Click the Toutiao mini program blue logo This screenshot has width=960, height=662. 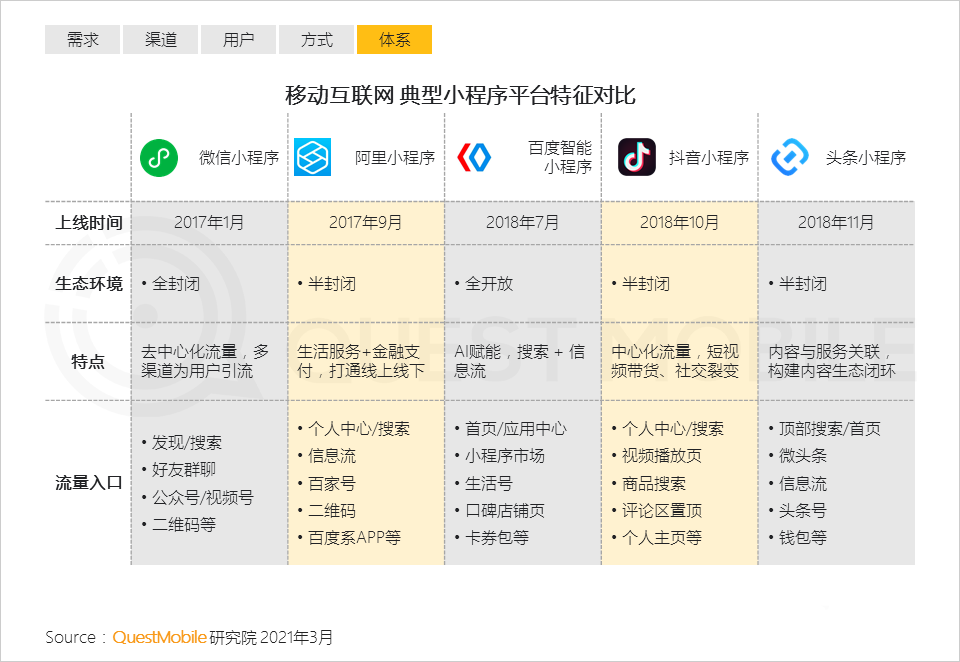[x=790, y=157]
